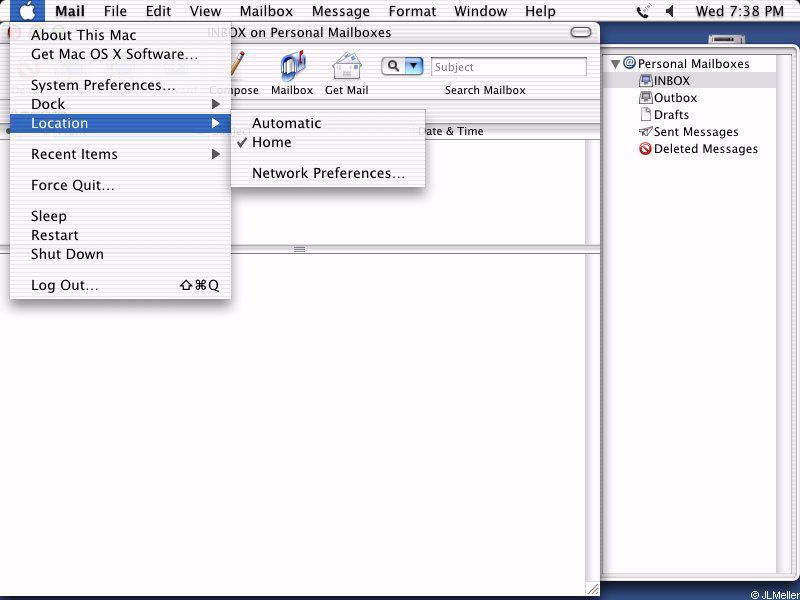The width and height of the screenshot is (800, 600).
Task: Click the phone icon in menu bar
Action: [643, 11]
